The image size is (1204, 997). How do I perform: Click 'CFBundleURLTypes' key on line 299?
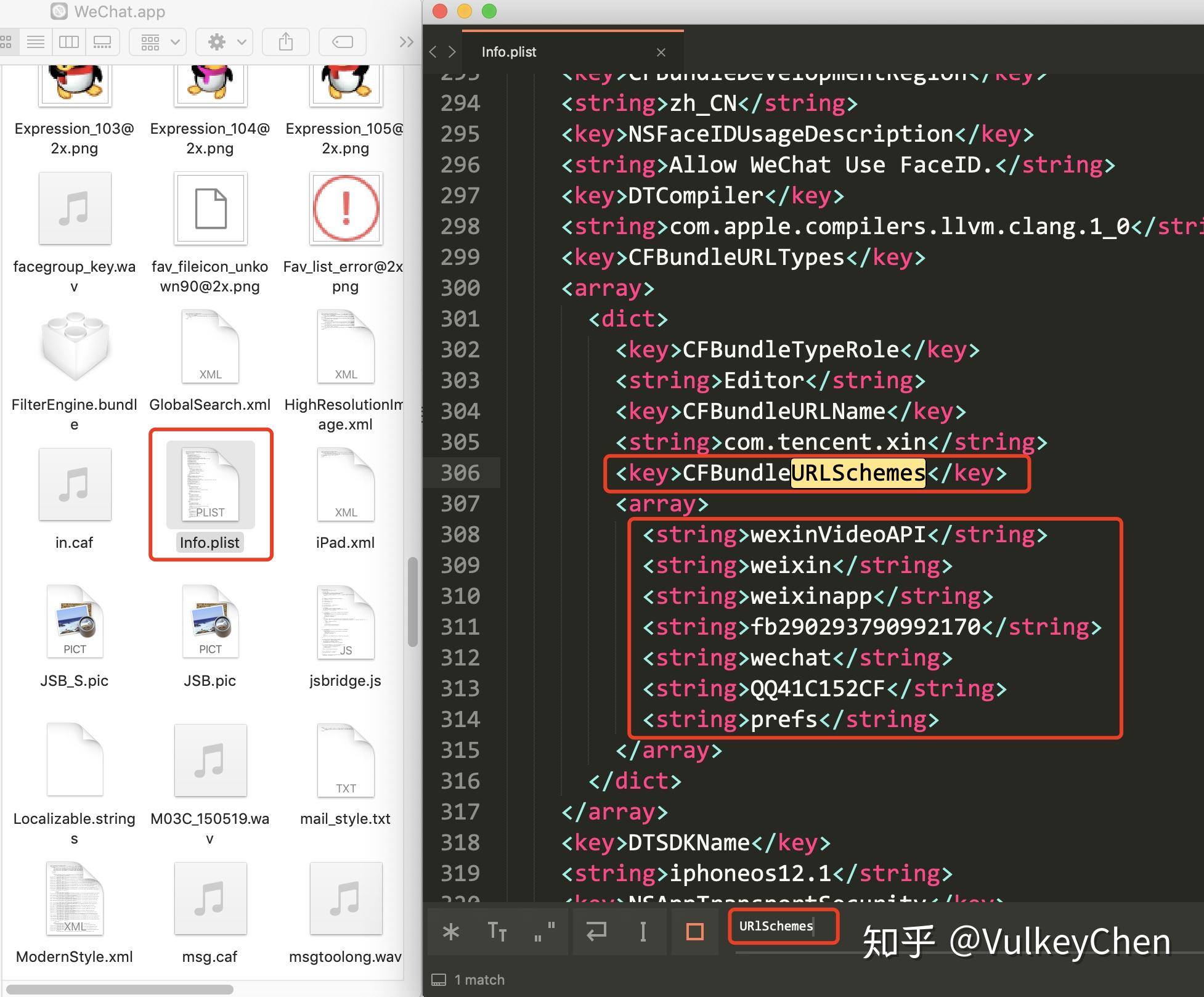[736, 257]
